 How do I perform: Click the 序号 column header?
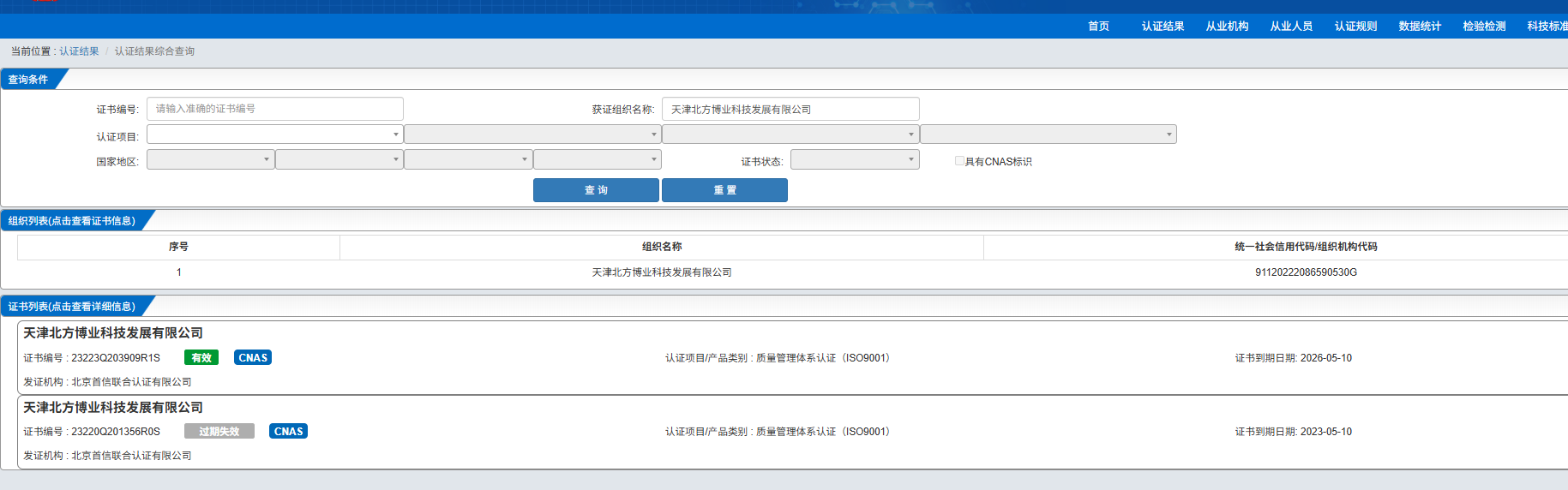pos(178,247)
